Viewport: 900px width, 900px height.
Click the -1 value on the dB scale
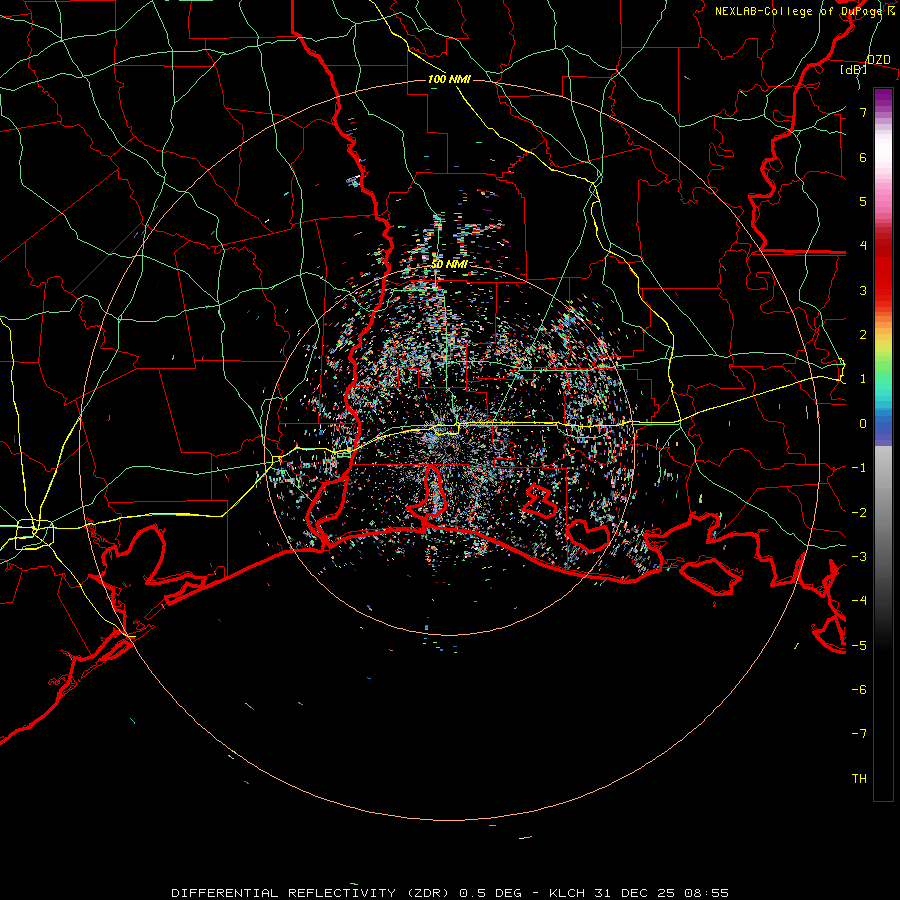point(859,468)
